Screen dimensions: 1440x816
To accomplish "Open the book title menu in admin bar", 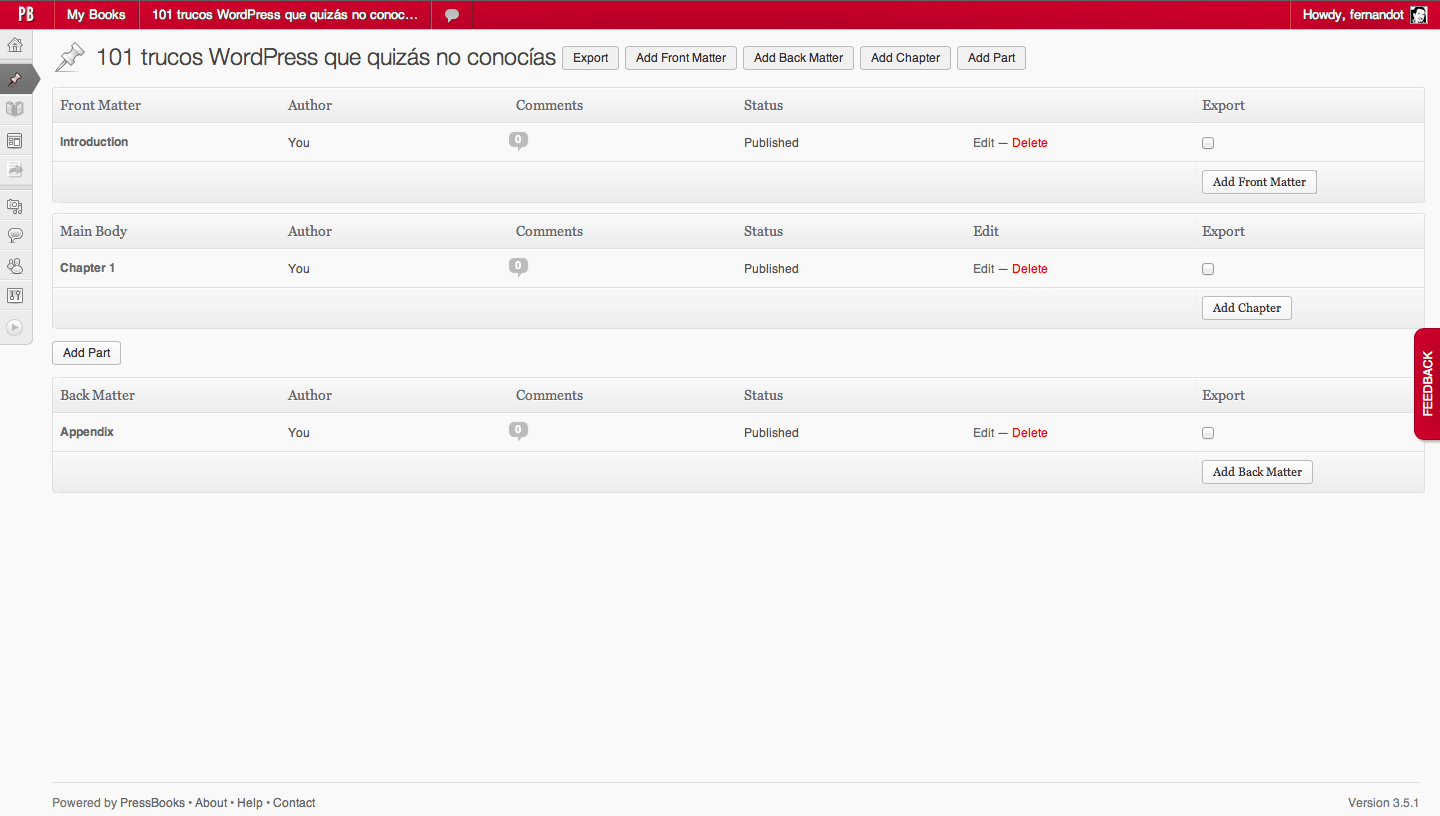I will coord(285,15).
